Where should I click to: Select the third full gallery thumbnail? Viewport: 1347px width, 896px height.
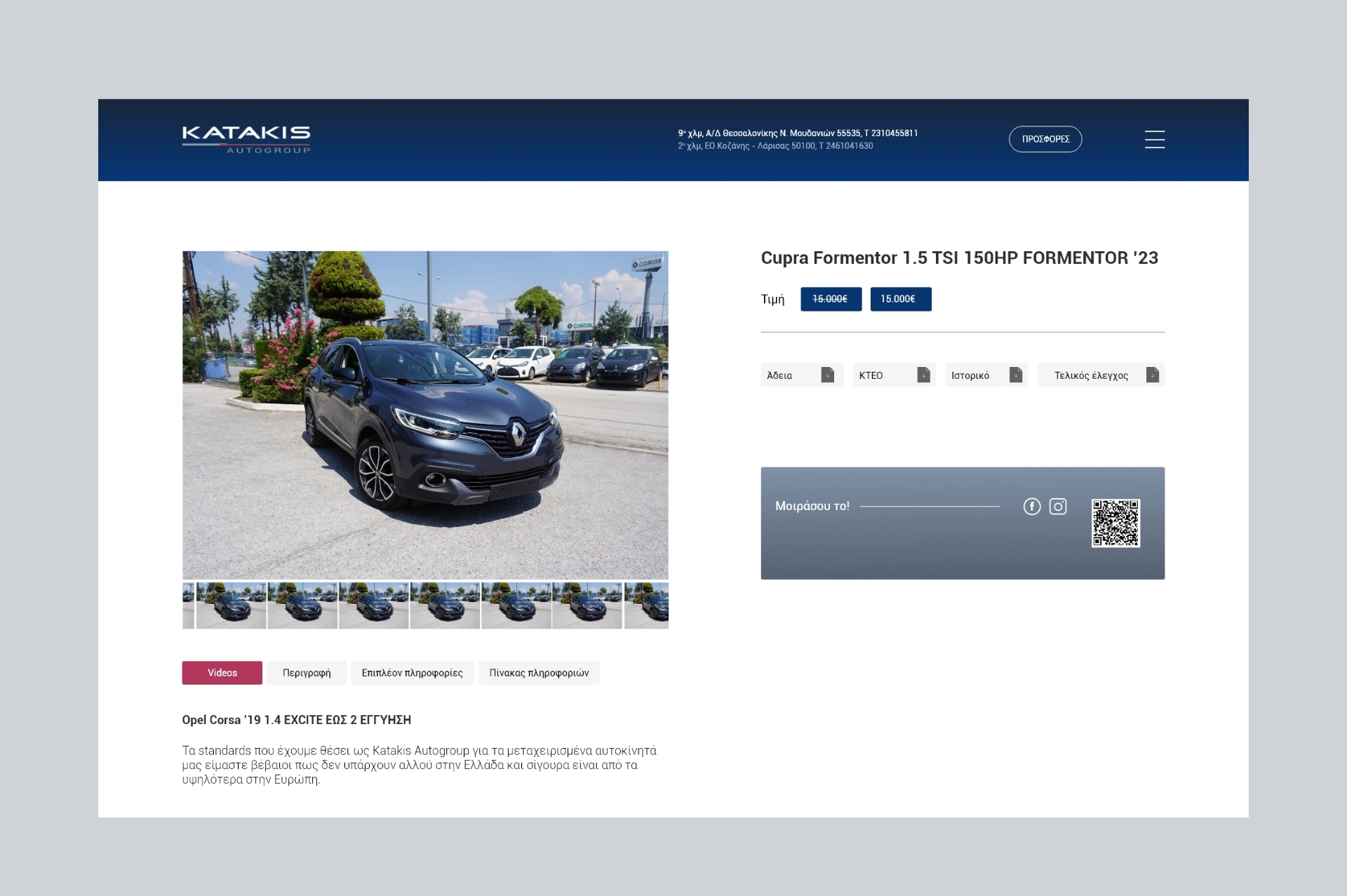[374, 606]
